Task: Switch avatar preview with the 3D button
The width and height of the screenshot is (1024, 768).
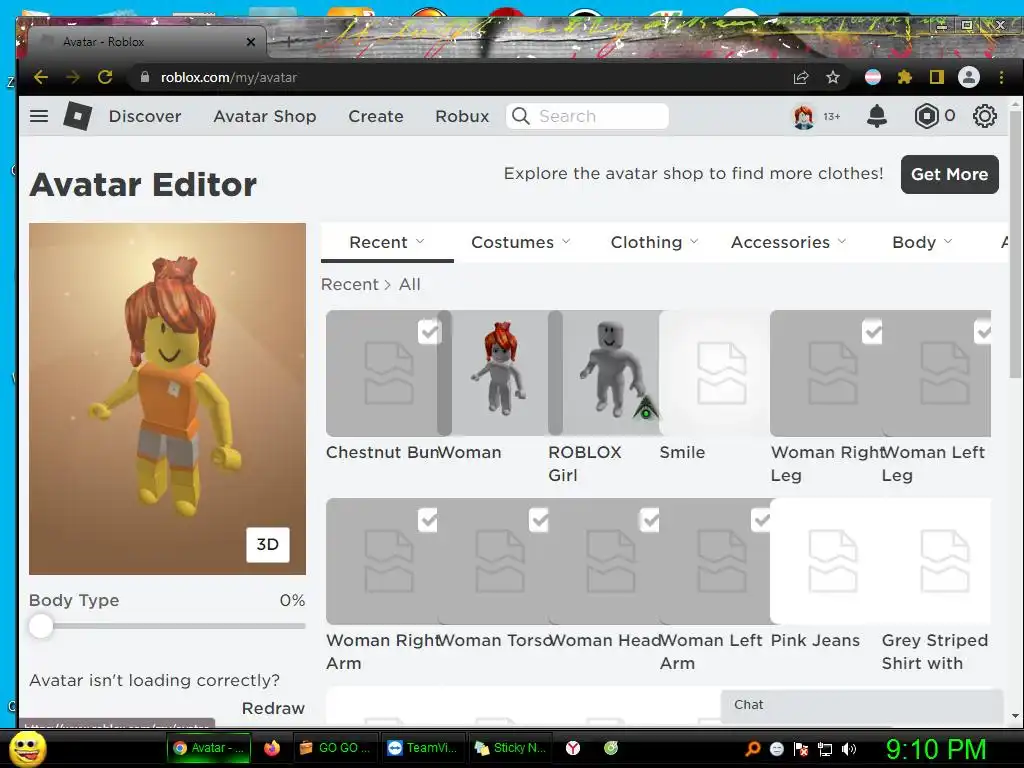Action: [268, 545]
